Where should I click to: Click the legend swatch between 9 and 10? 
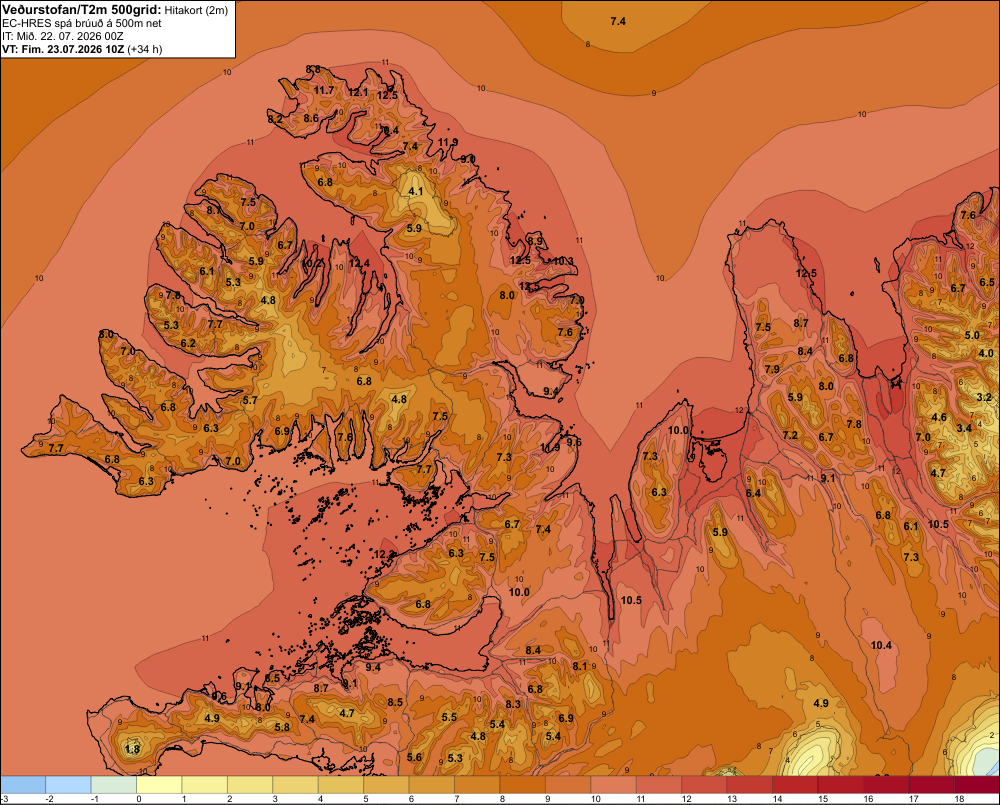568,785
